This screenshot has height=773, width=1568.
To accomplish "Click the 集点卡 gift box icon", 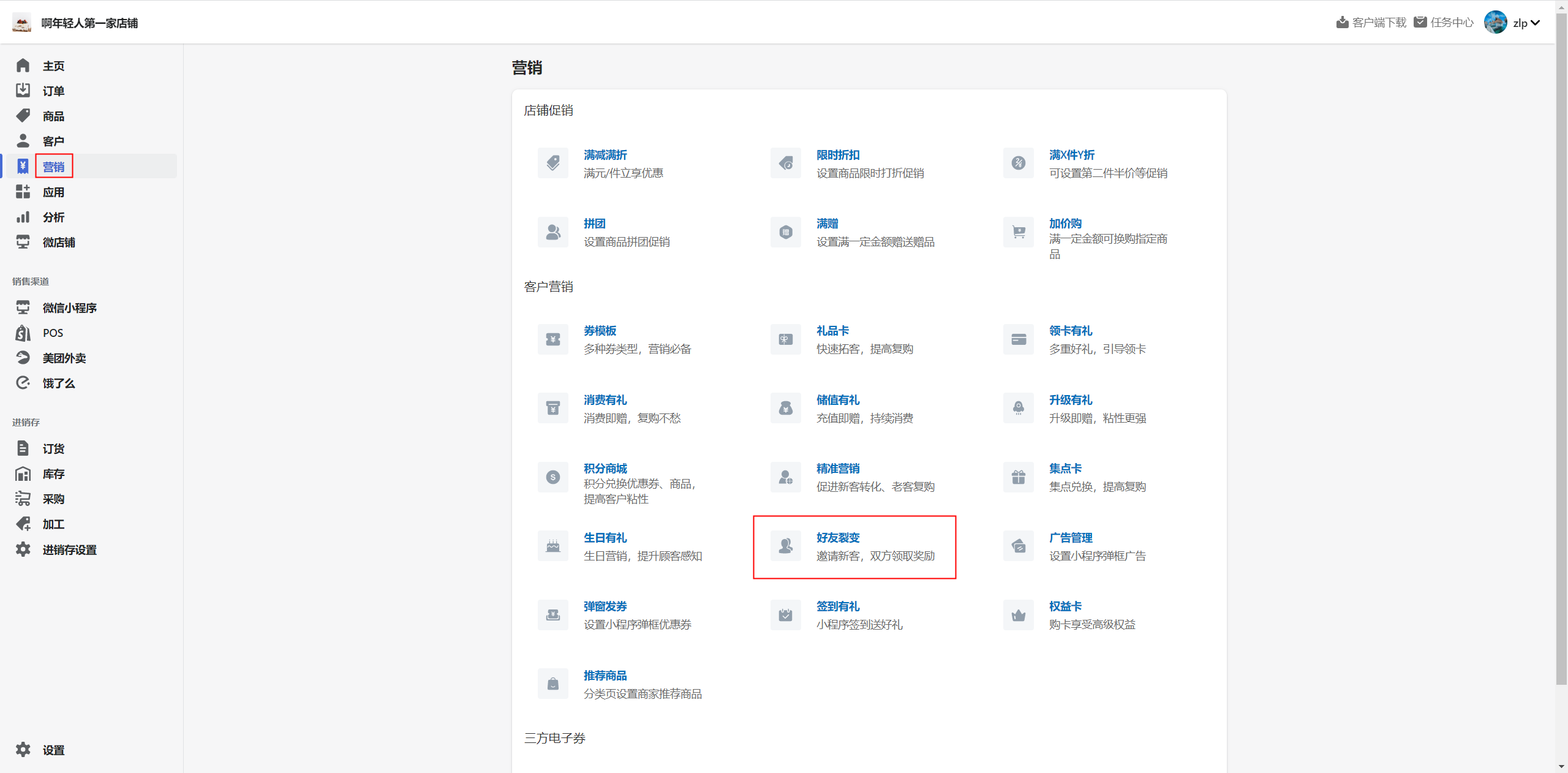I will point(1018,477).
